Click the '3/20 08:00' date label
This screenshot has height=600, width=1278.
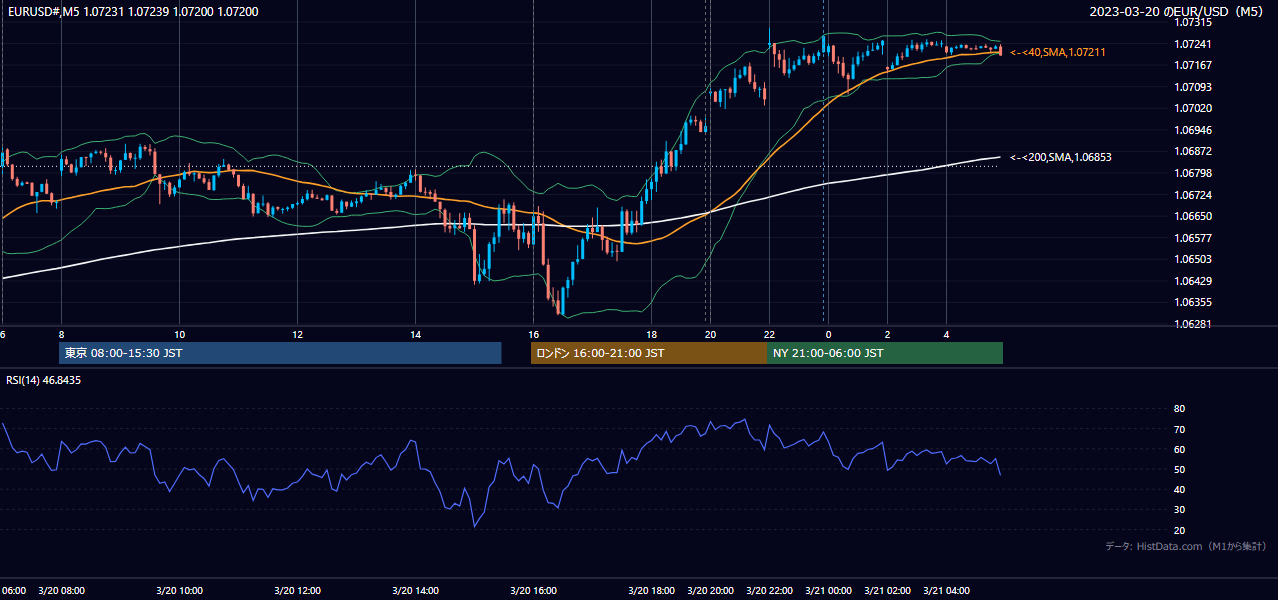coord(61,590)
